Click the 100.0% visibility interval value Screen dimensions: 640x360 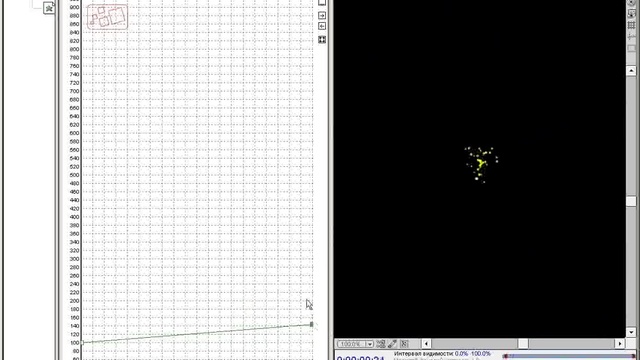tap(481, 354)
